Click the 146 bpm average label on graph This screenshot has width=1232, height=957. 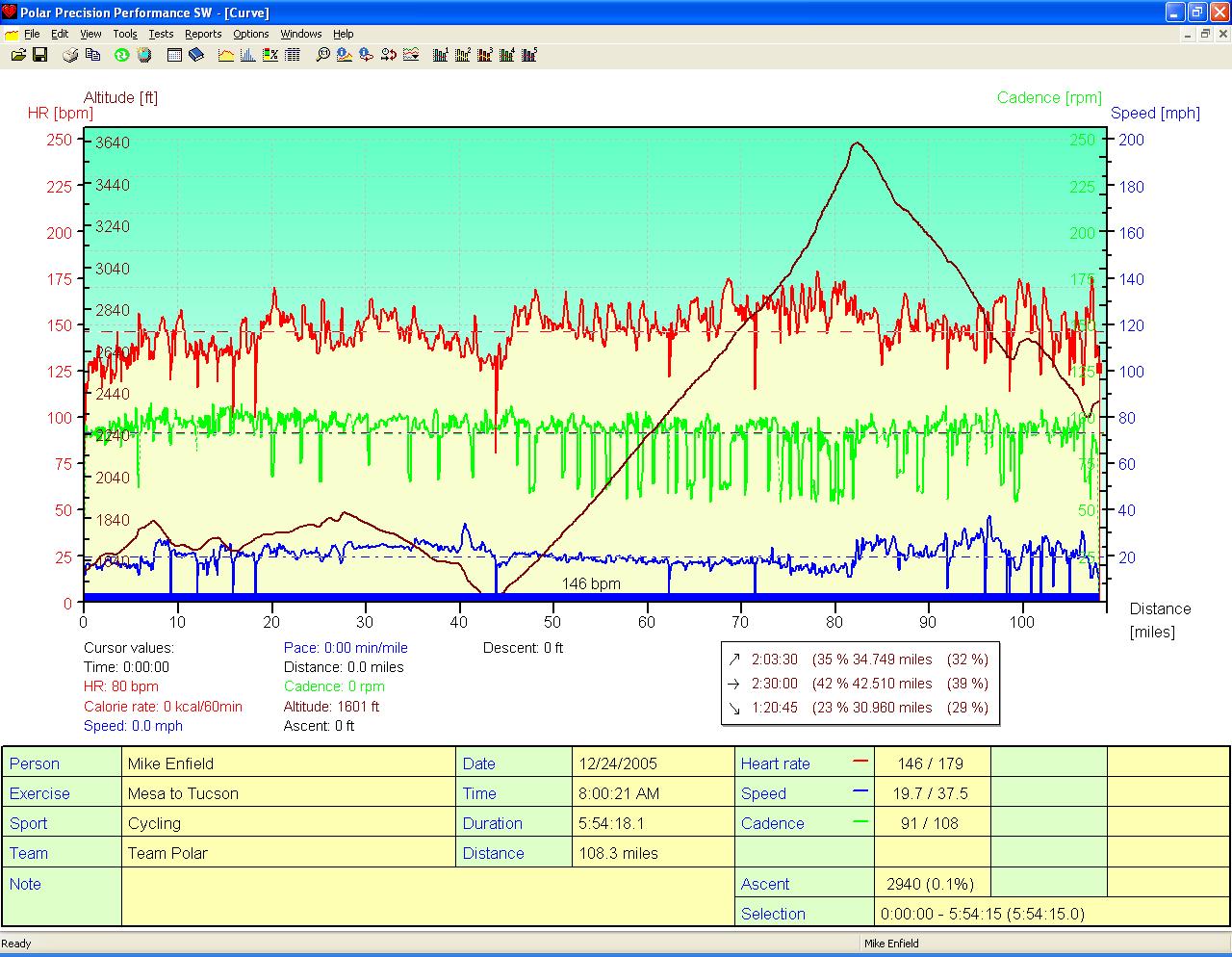click(x=591, y=583)
